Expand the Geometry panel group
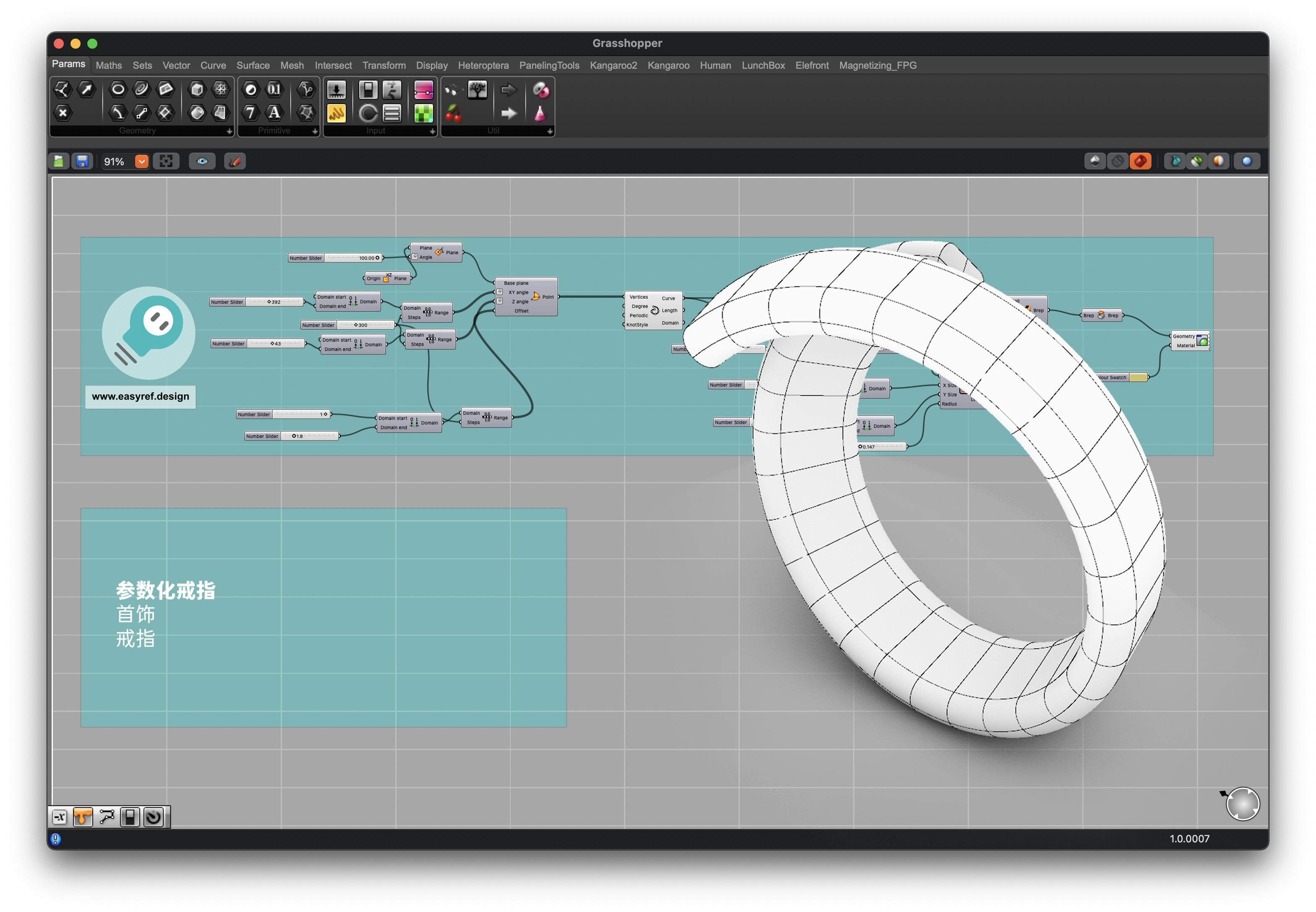1316x912 pixels. point(229,131)
